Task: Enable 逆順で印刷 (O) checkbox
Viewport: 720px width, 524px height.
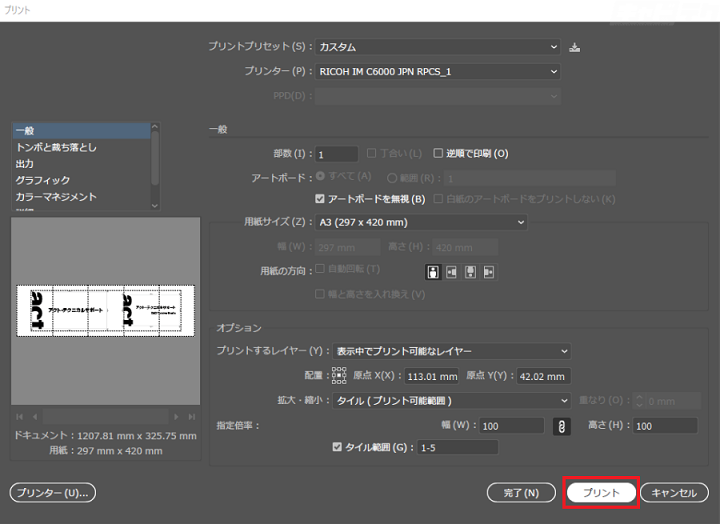Action: coord(438,153)
